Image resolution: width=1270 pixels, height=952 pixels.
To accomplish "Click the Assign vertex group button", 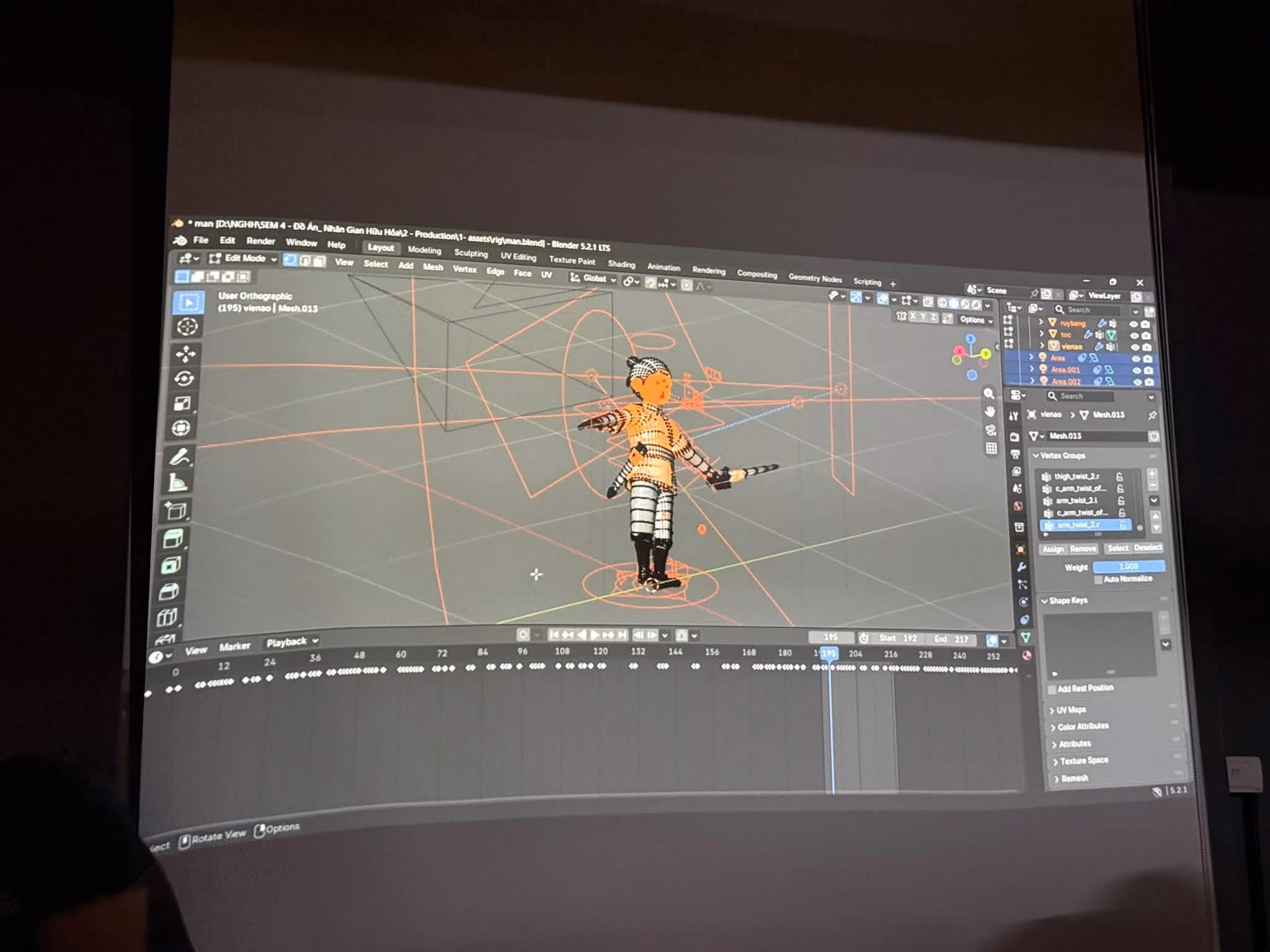I will [1052, 549].
